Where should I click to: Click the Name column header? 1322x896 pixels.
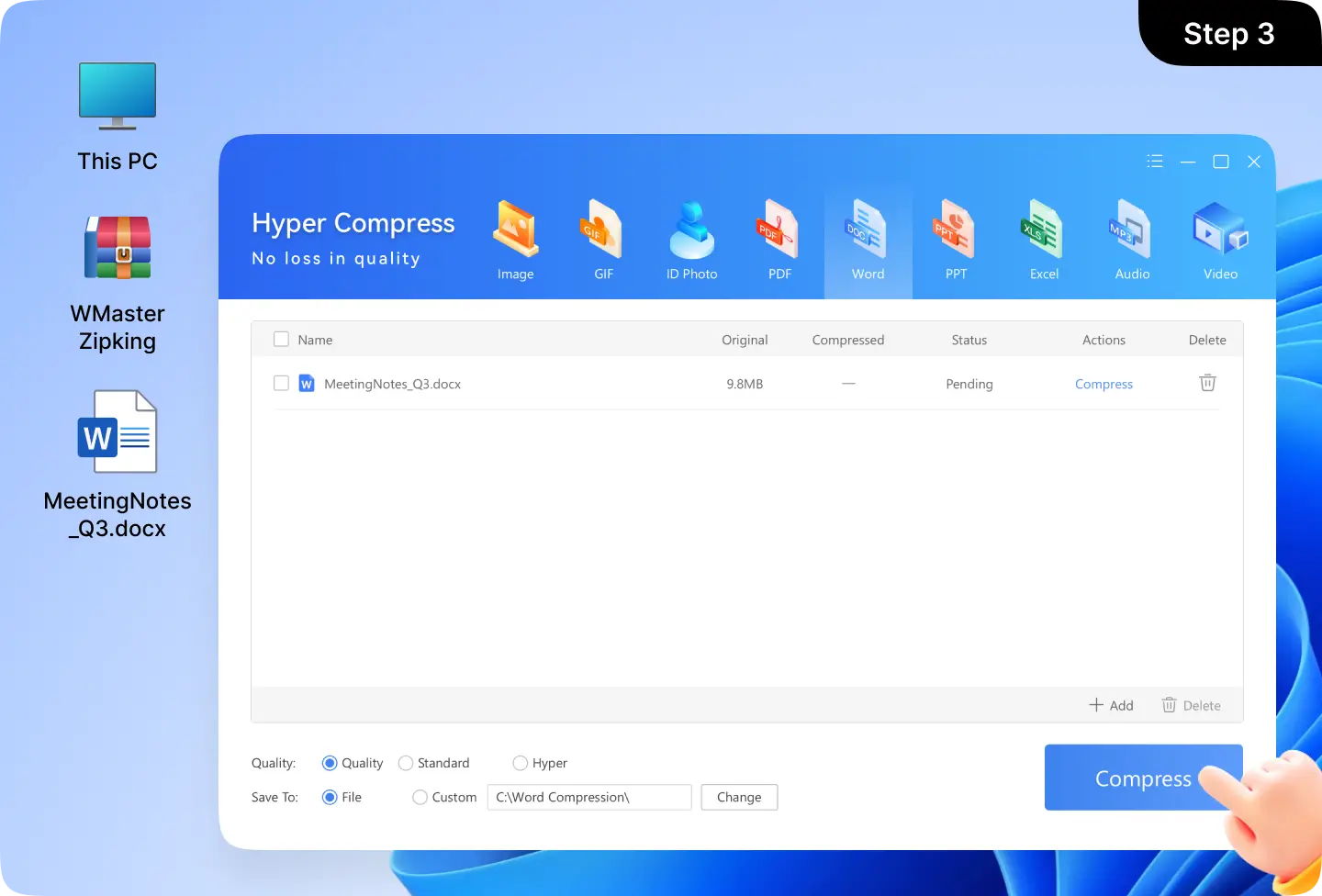[315, 340]
